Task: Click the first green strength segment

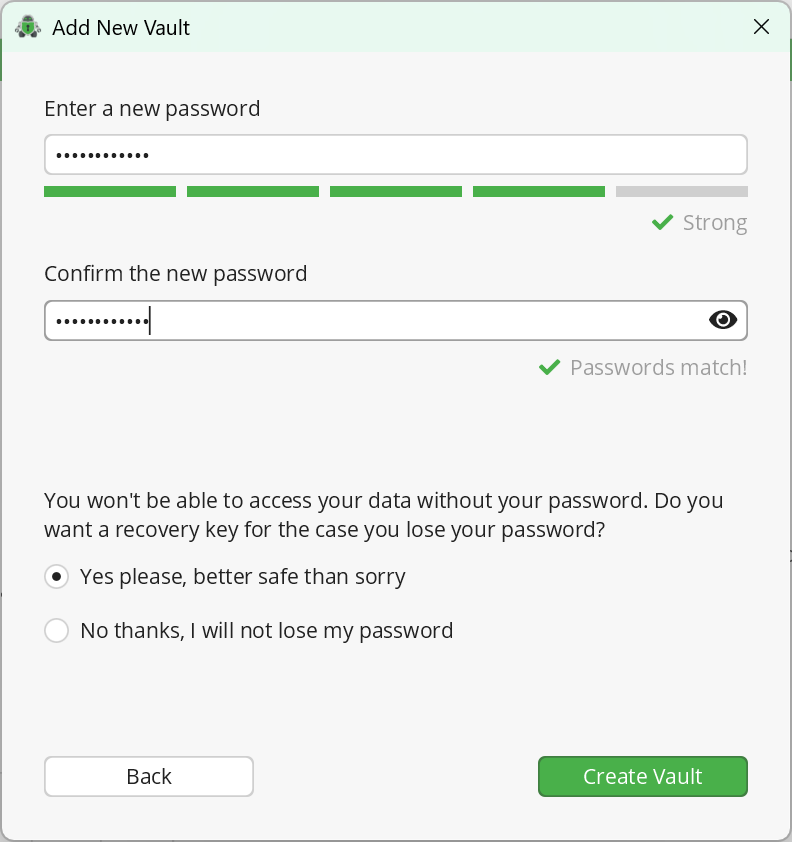Action: pyautogui.click(x=110, y=191)
